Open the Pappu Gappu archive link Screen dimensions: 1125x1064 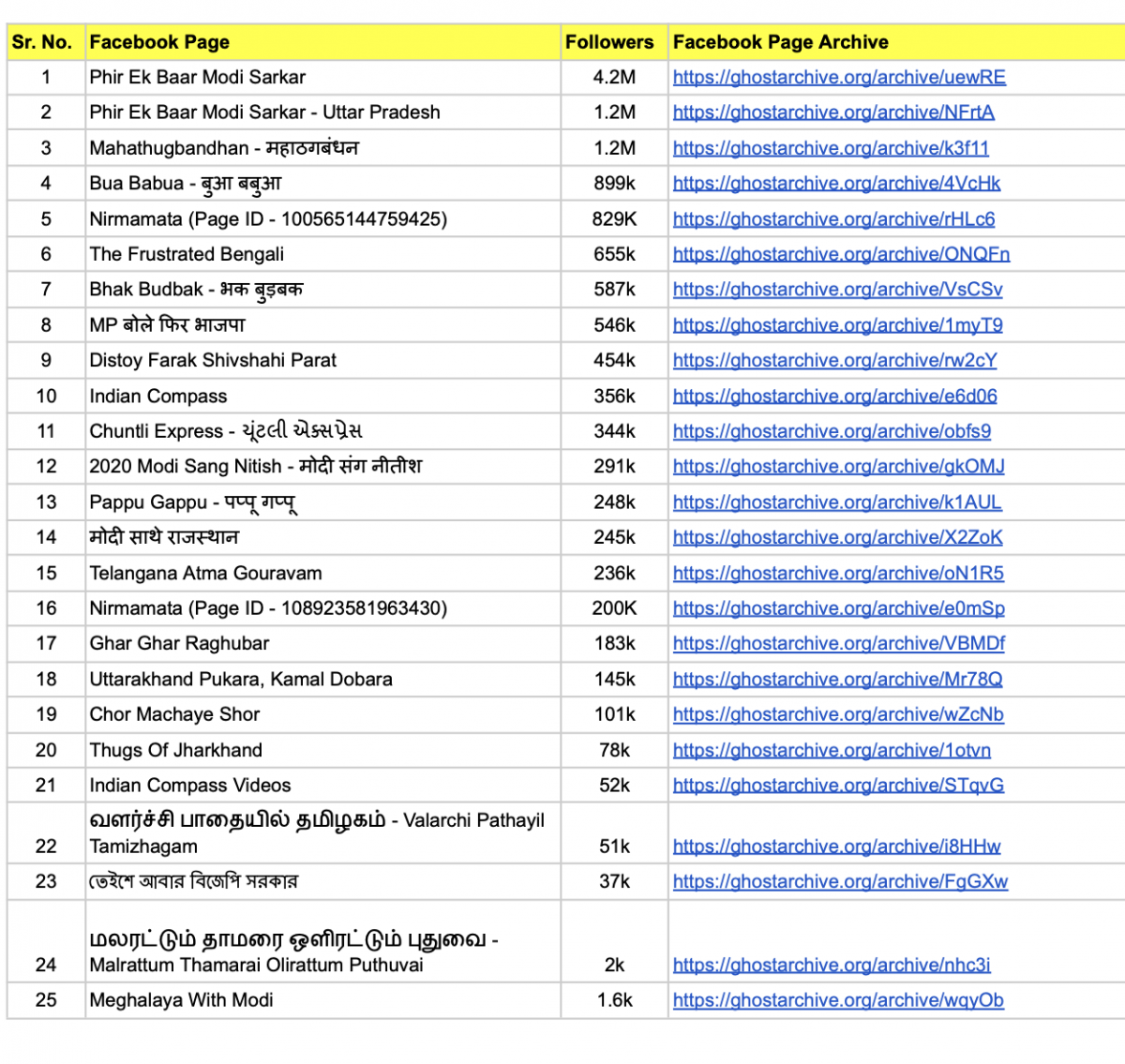836,502
